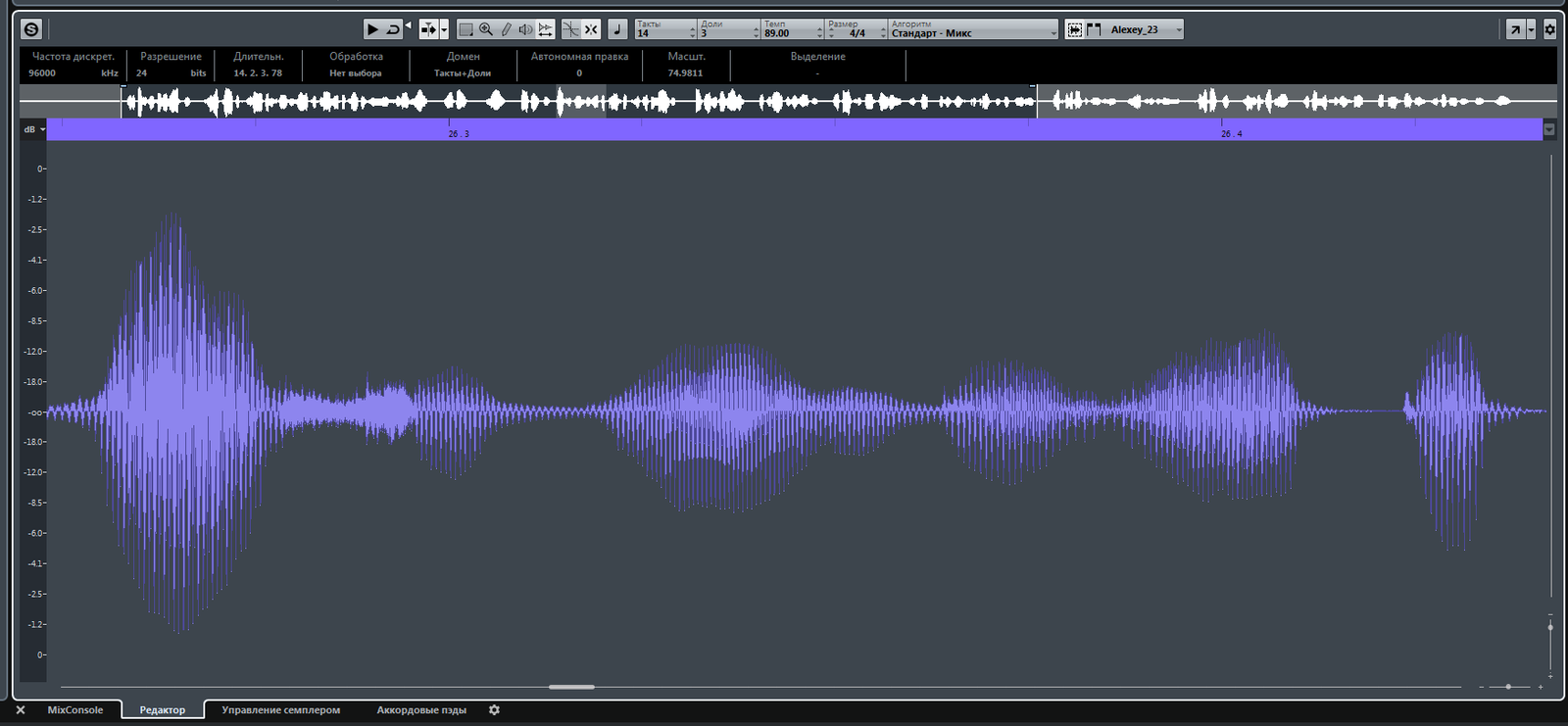Click the 96000 sample rate value

pyautogui.click(x=42, y=73)
